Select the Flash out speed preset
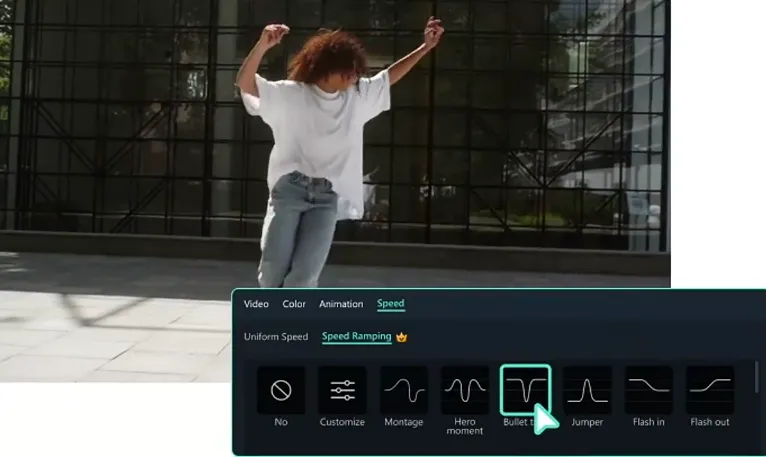 710,390
